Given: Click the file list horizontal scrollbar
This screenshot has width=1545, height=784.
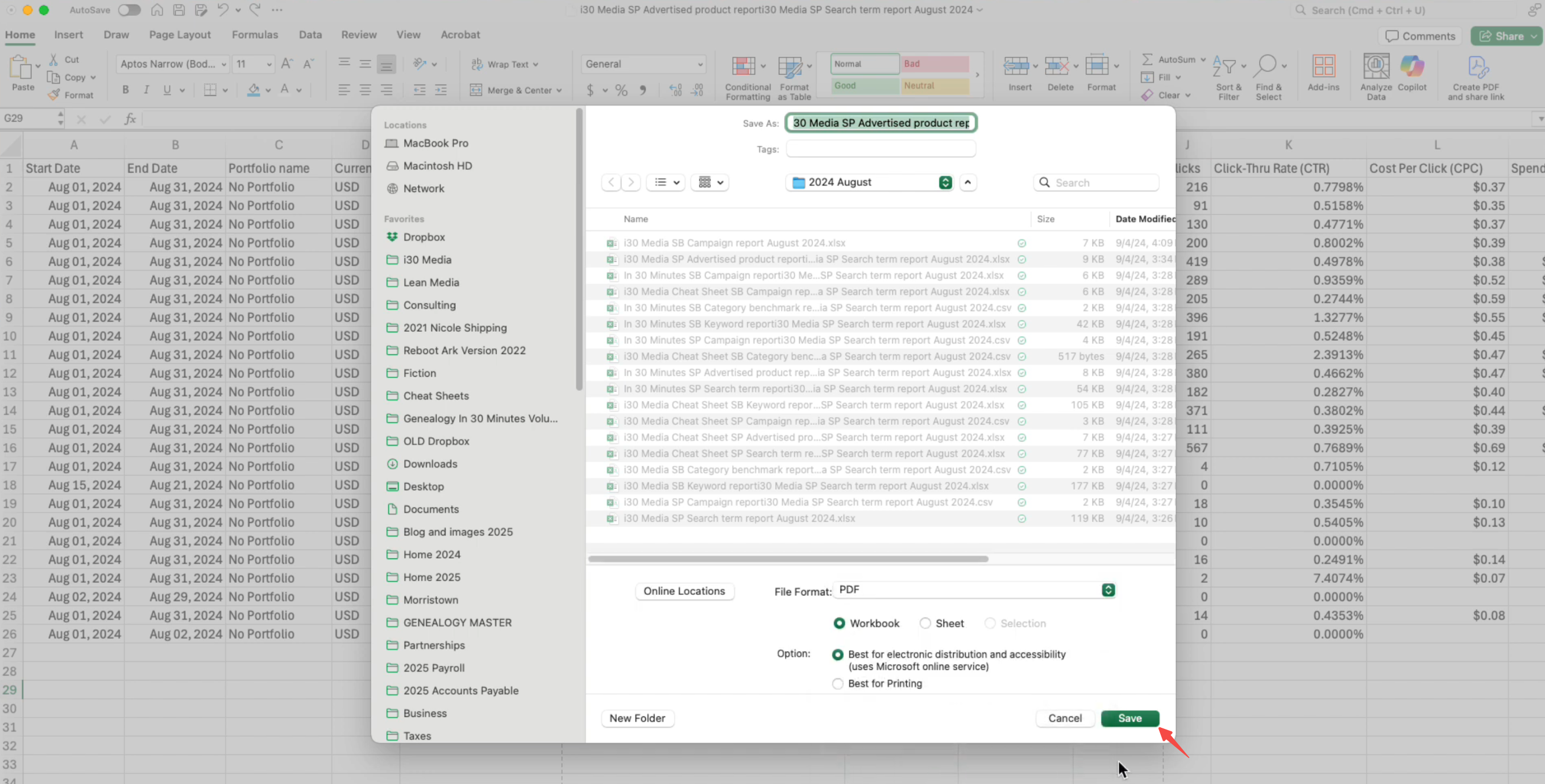Looking at the screenshot, I should 788,558.
